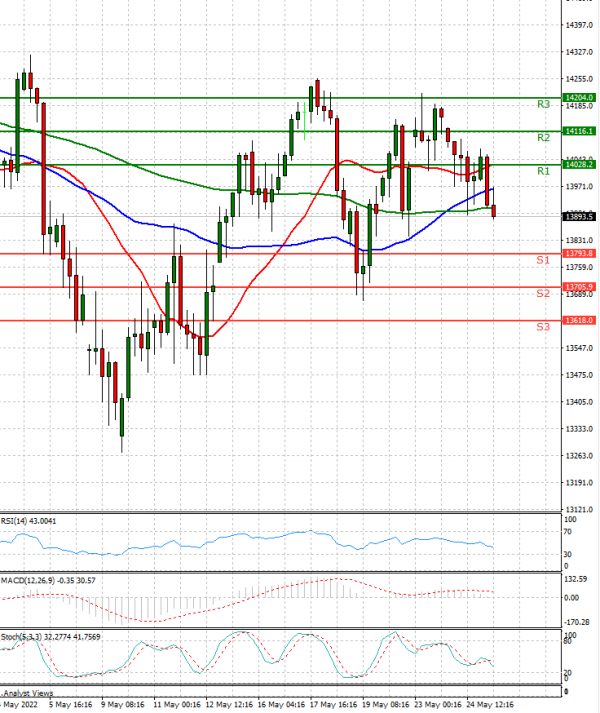Click the Analyst Views label
Screen dimensions: 600x713
(28, 693)
